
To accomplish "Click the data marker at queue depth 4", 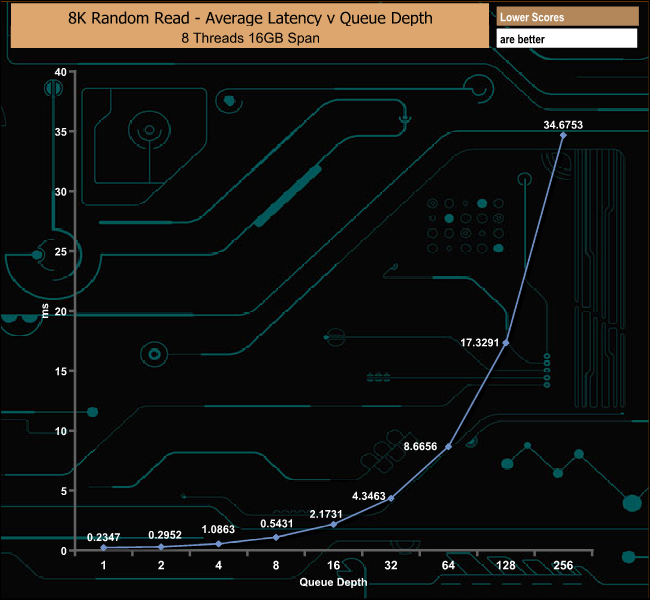I will (219, 544).
